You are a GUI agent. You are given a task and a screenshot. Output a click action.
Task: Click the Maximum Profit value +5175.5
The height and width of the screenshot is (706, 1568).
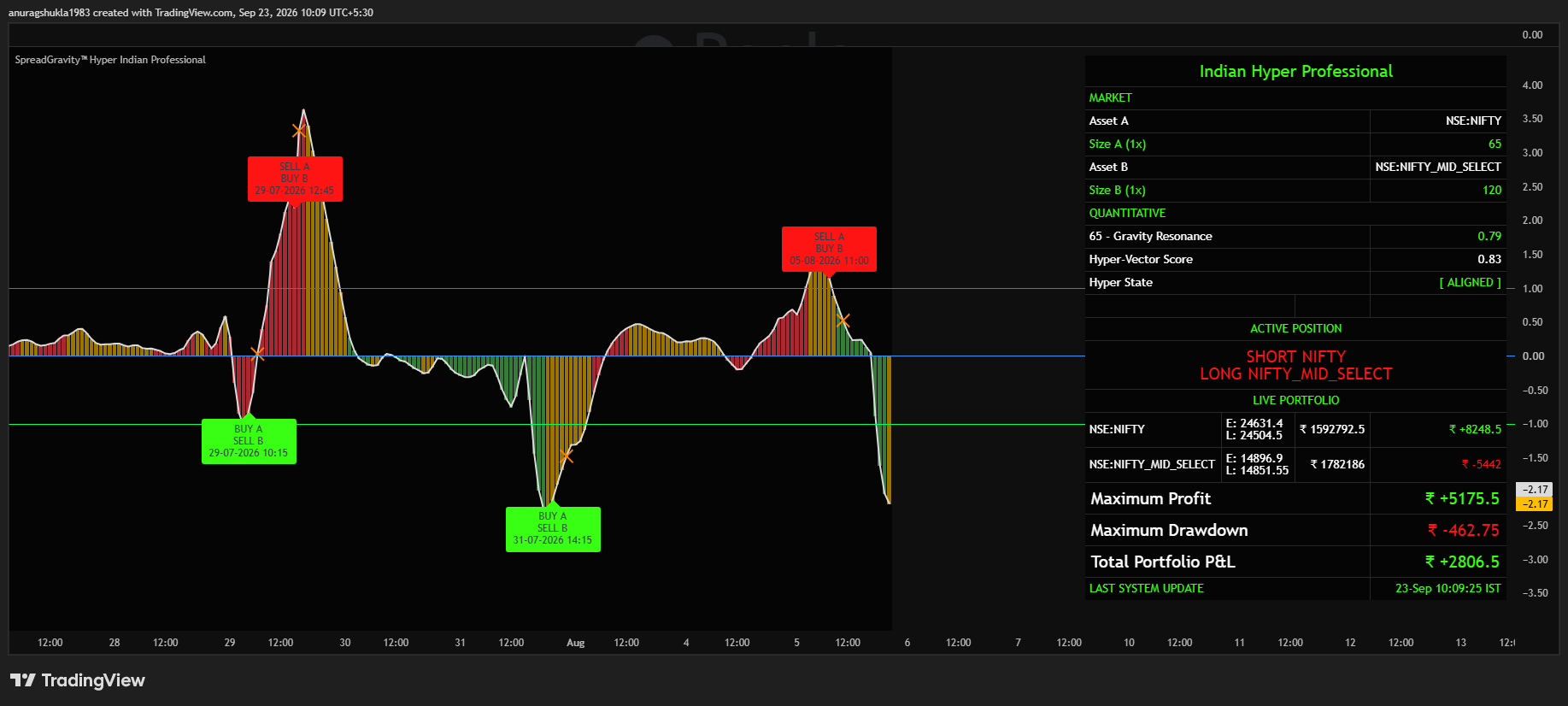[x=1462, y=498]
